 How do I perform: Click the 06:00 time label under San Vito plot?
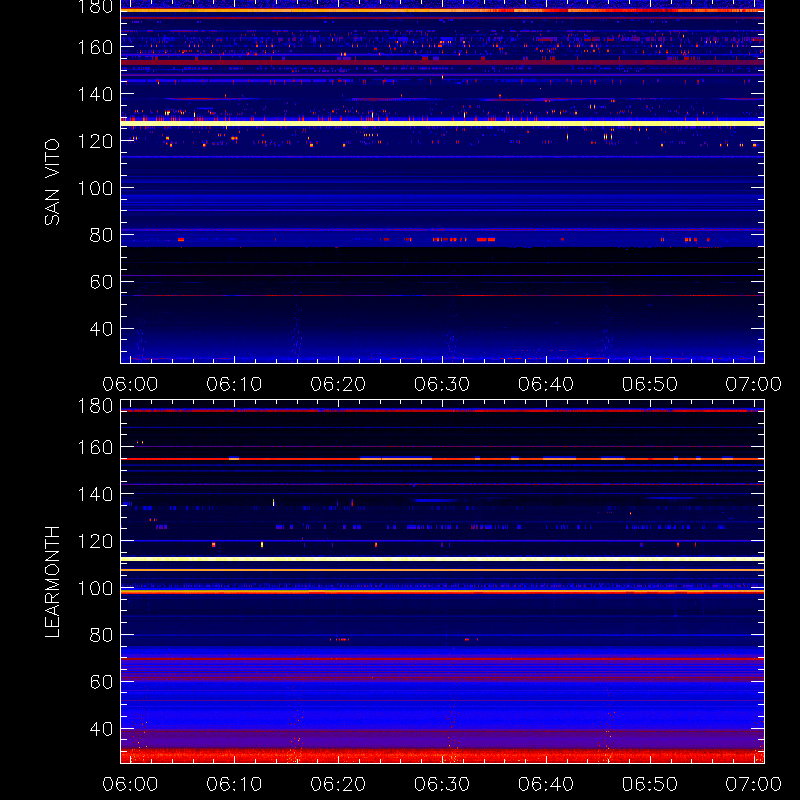pos(130,384)
